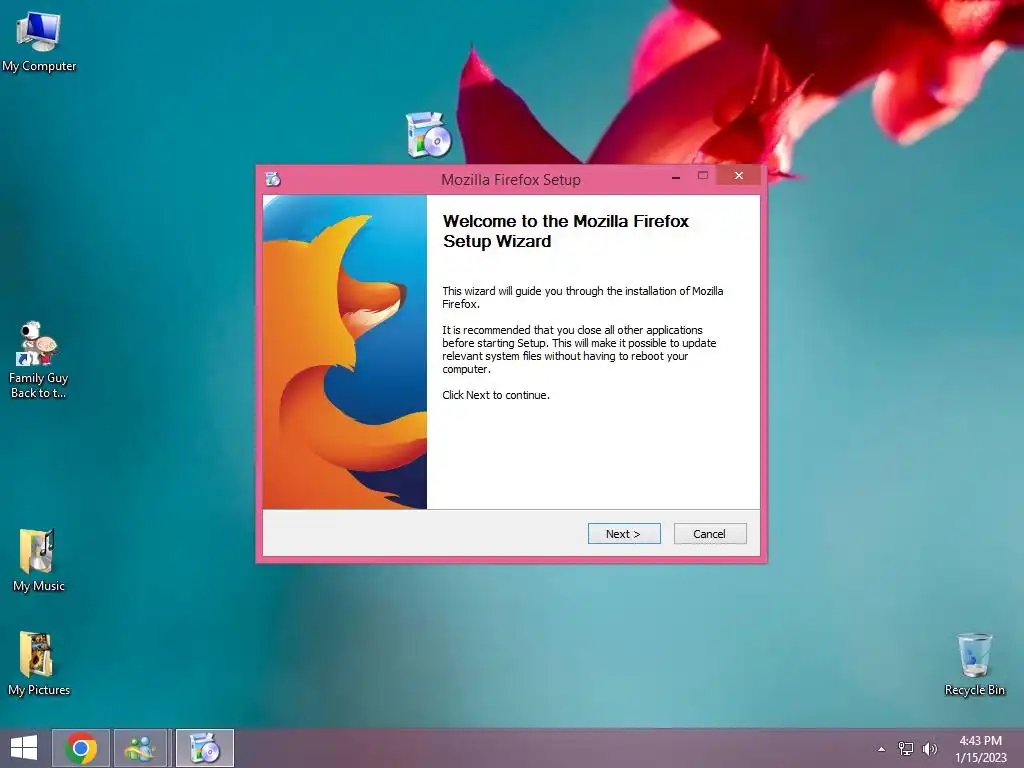Click the setup icon in the title bar
1024x768 pixels.
click(x=273, y=179)
